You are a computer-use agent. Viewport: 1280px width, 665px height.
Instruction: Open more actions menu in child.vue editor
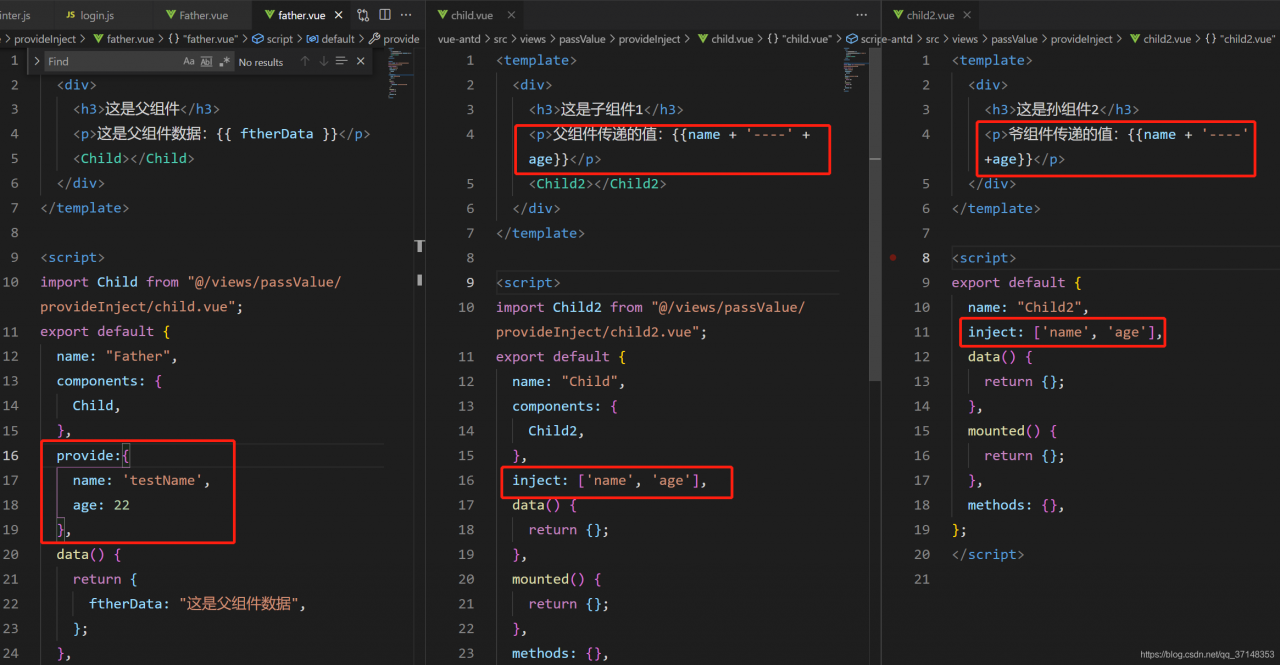tap(862, 16)
